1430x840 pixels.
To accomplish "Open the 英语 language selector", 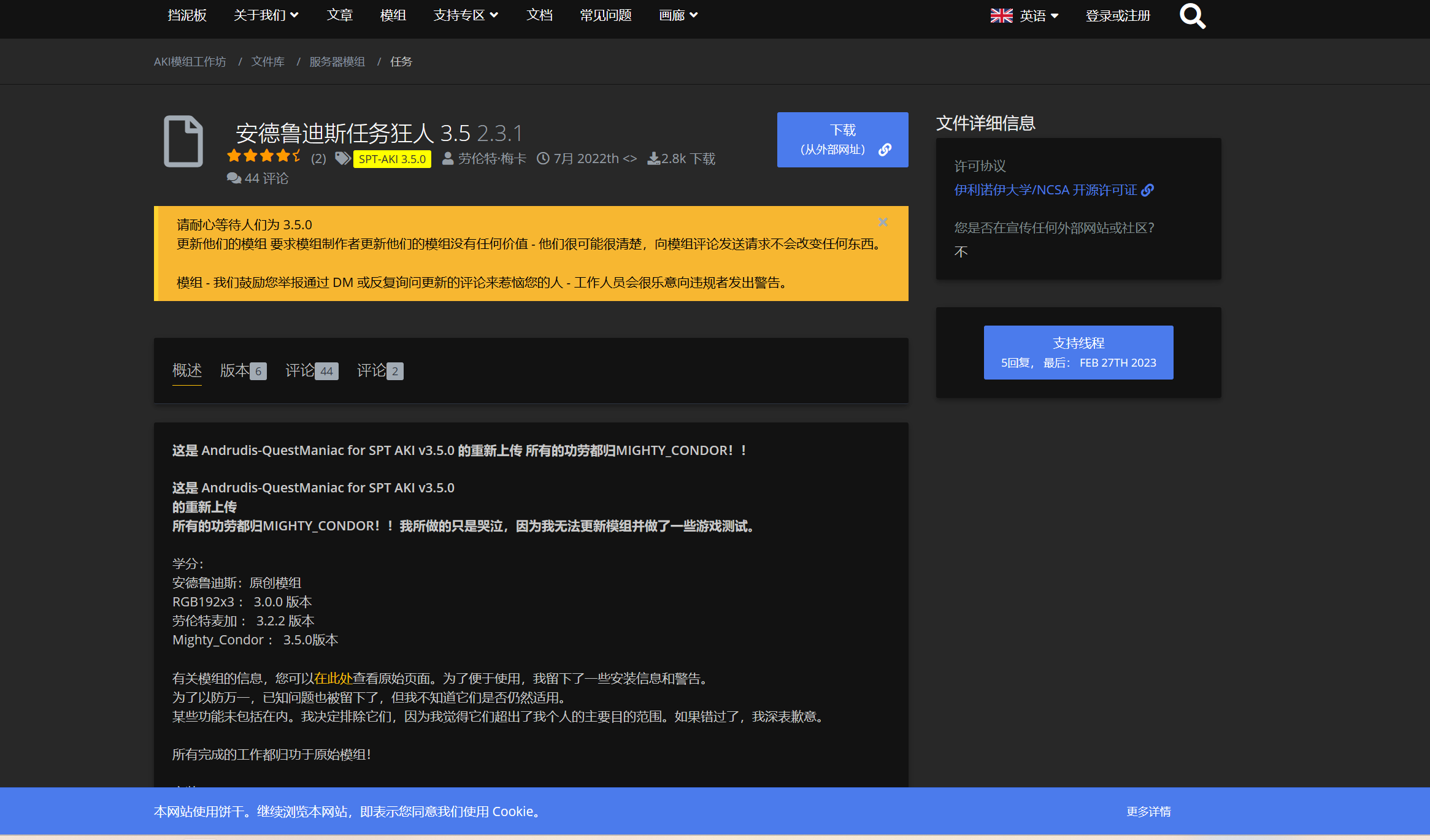I will [x=1034, y=15].
